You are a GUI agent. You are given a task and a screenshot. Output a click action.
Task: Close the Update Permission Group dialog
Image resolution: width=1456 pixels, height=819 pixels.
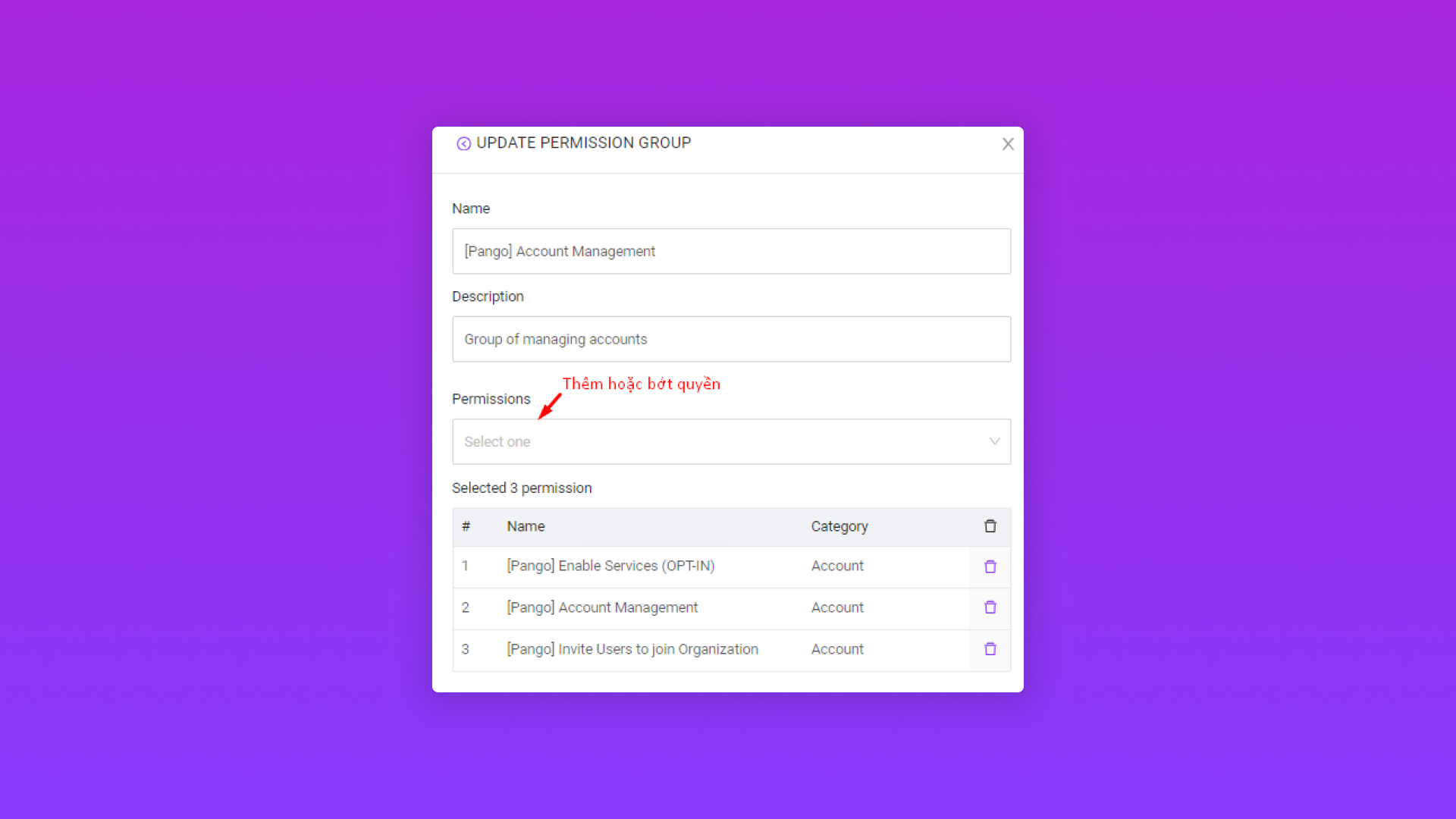click(1008, 144)
